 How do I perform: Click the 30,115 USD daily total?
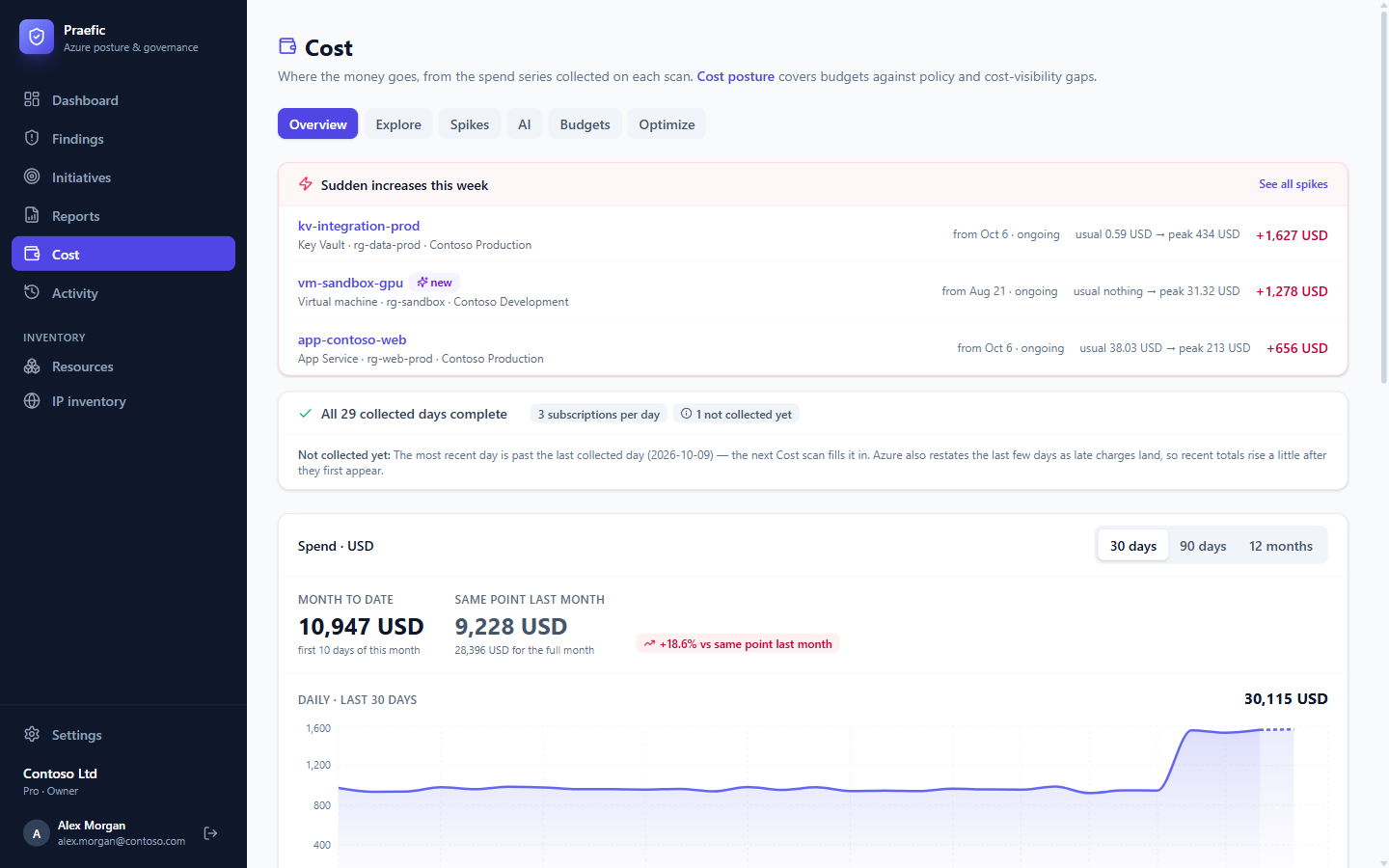tap(1286, 699)
